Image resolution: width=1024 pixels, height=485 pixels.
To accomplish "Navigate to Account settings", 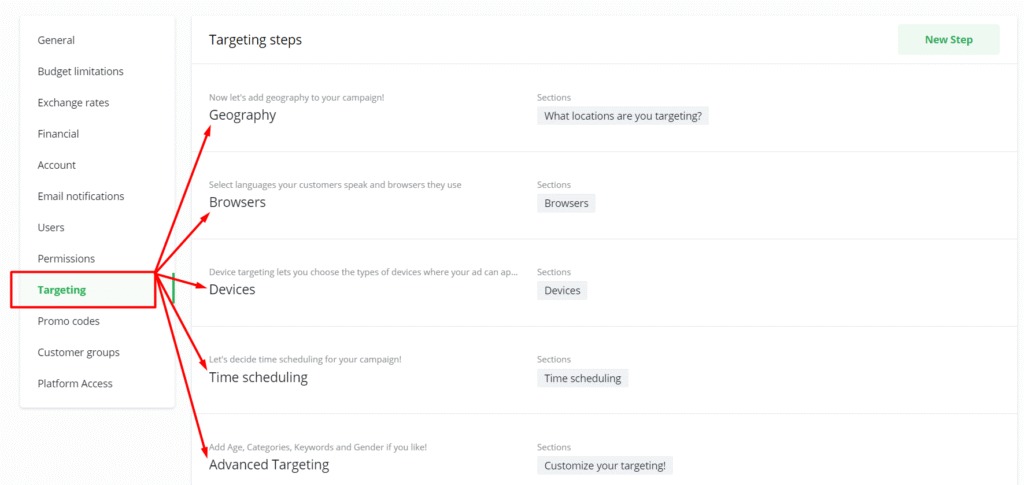I will pos(56,165).
